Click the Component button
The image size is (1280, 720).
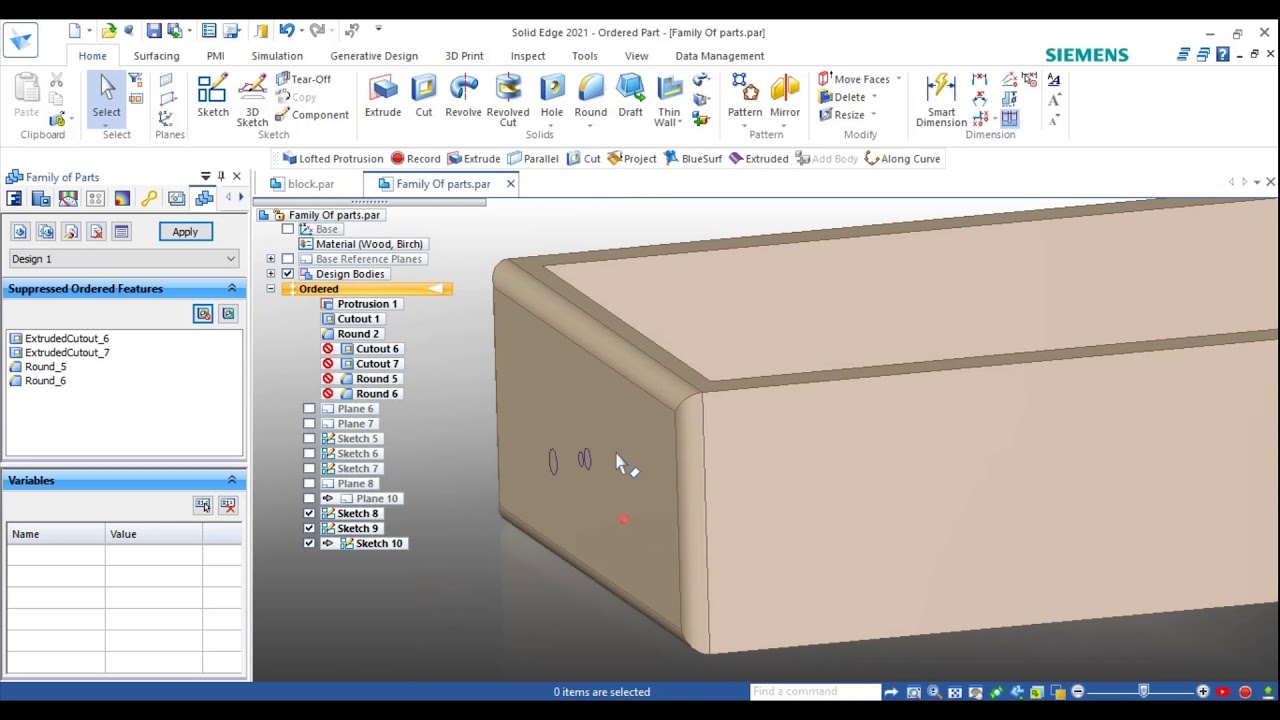coord(312,115)
